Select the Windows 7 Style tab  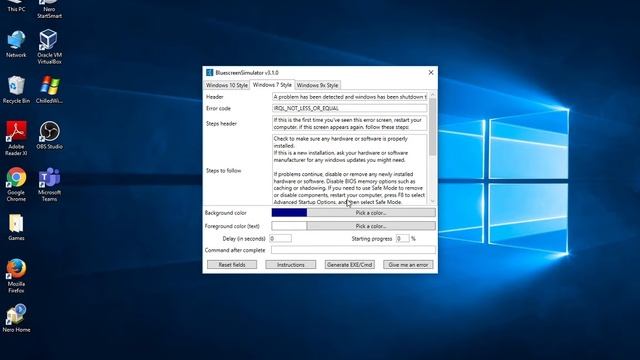tap(272, 84)
